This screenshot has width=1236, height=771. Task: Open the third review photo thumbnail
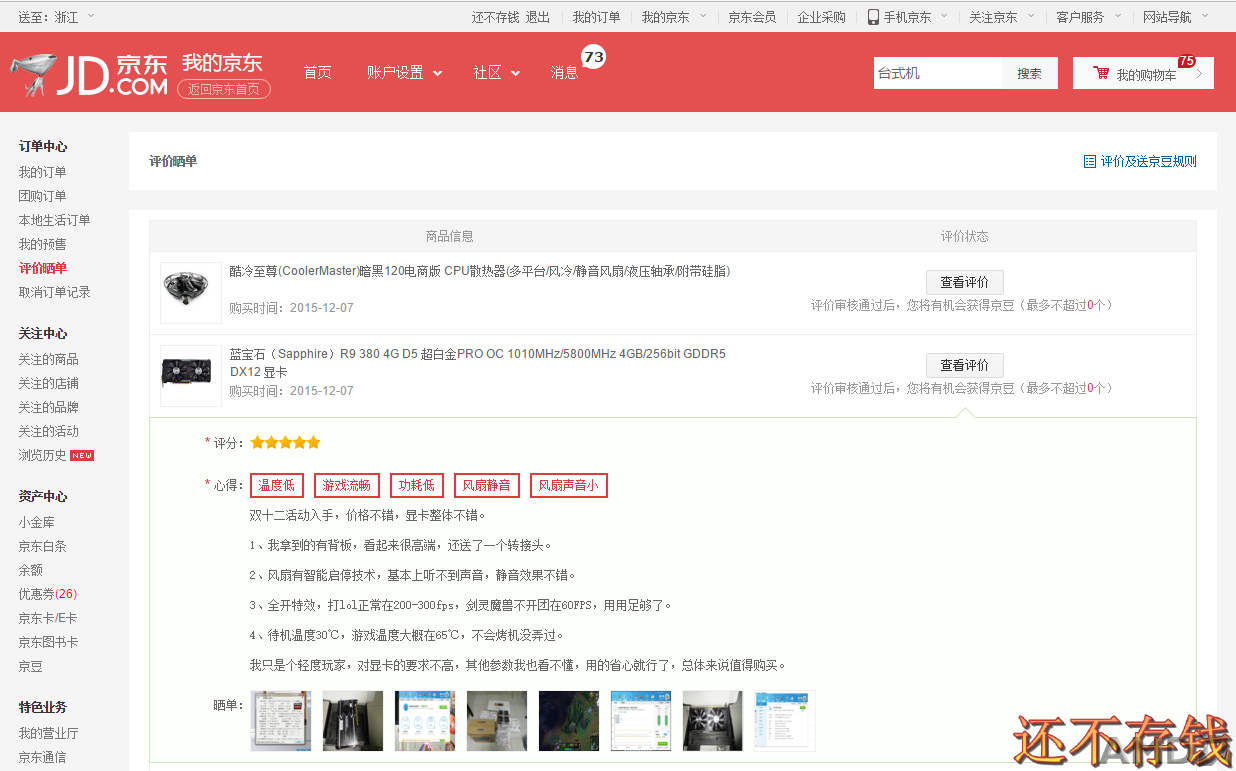tap(425, 721)
